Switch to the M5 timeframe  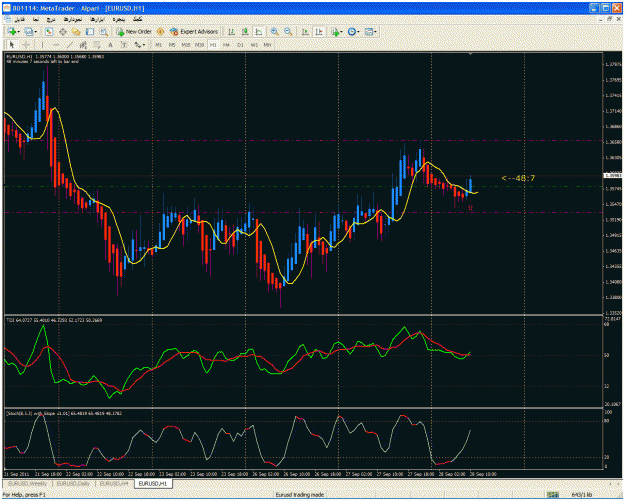pos(172,45)
